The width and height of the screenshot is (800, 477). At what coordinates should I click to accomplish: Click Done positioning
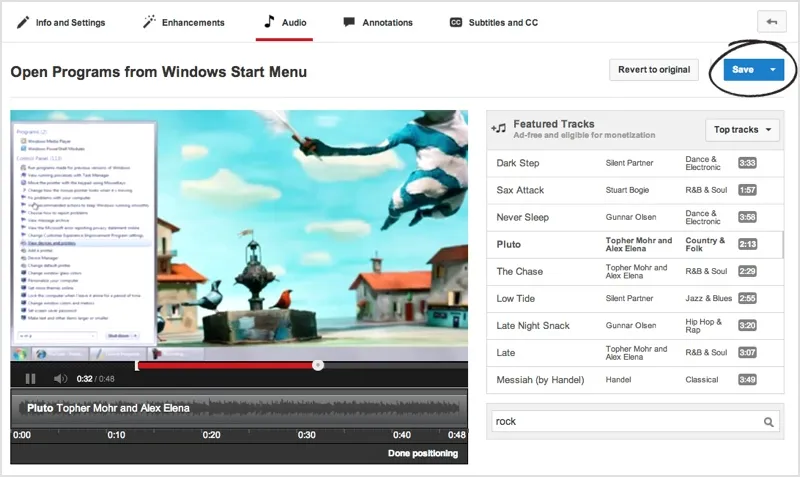(x=422, y=453)
